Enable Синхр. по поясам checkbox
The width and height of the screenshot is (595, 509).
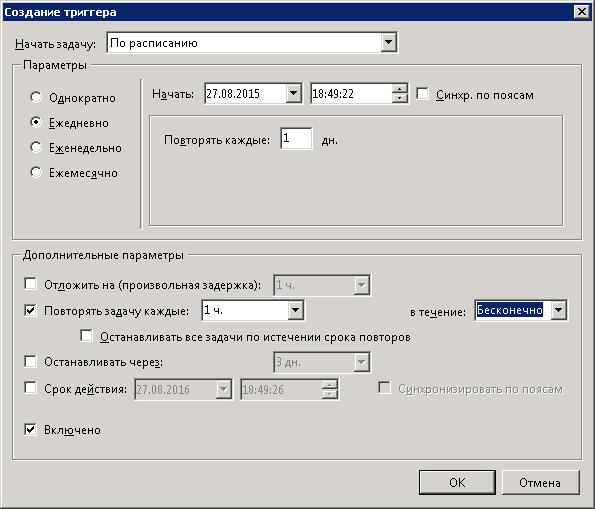[422, 94]
